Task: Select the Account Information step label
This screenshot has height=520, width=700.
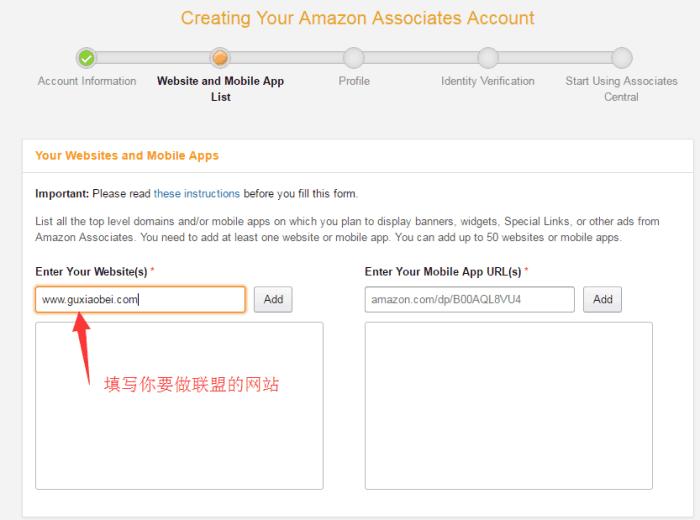Action: (x=87, y=81)
